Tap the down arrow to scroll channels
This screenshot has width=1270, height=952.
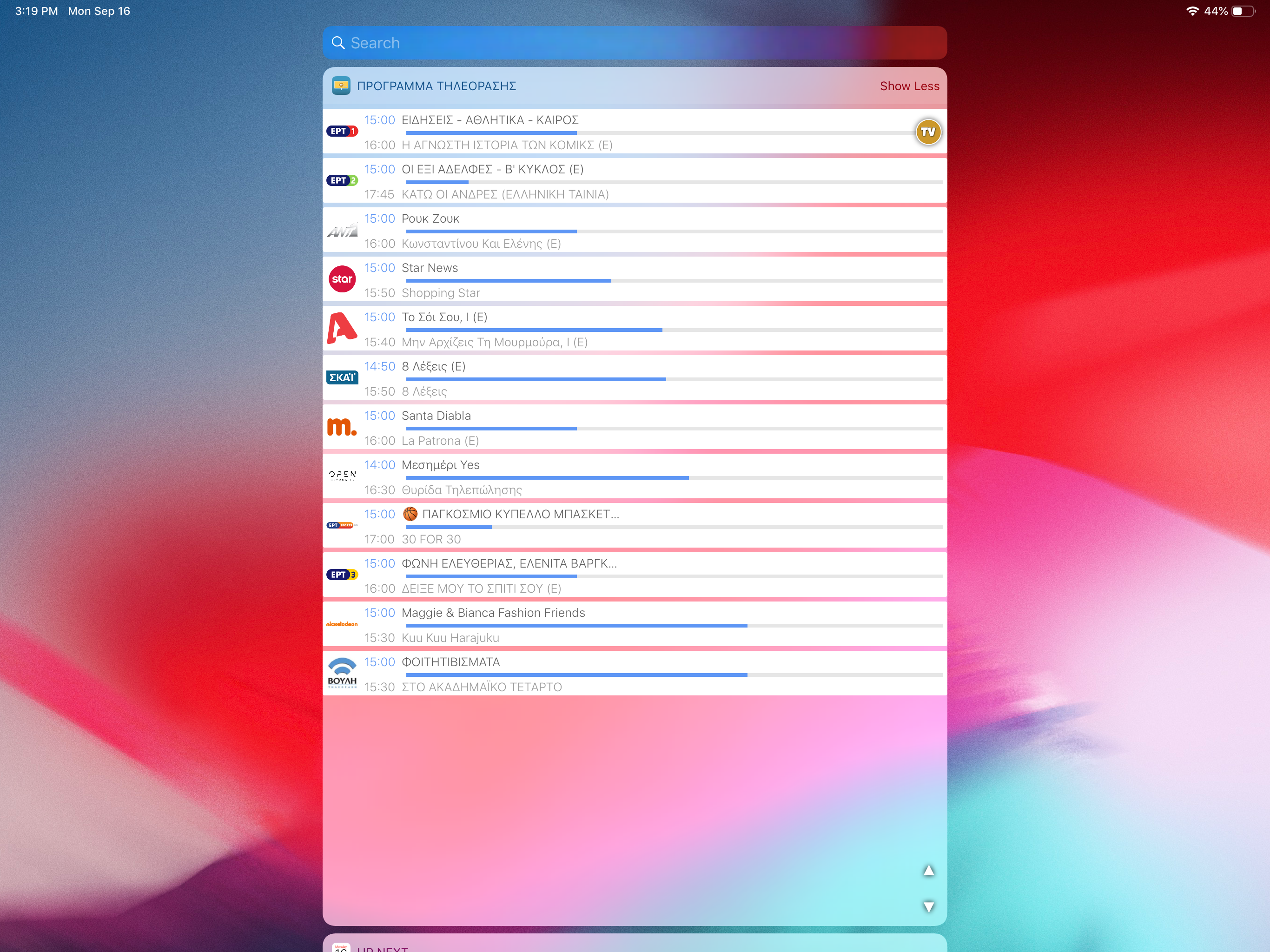tap(928, 906)
